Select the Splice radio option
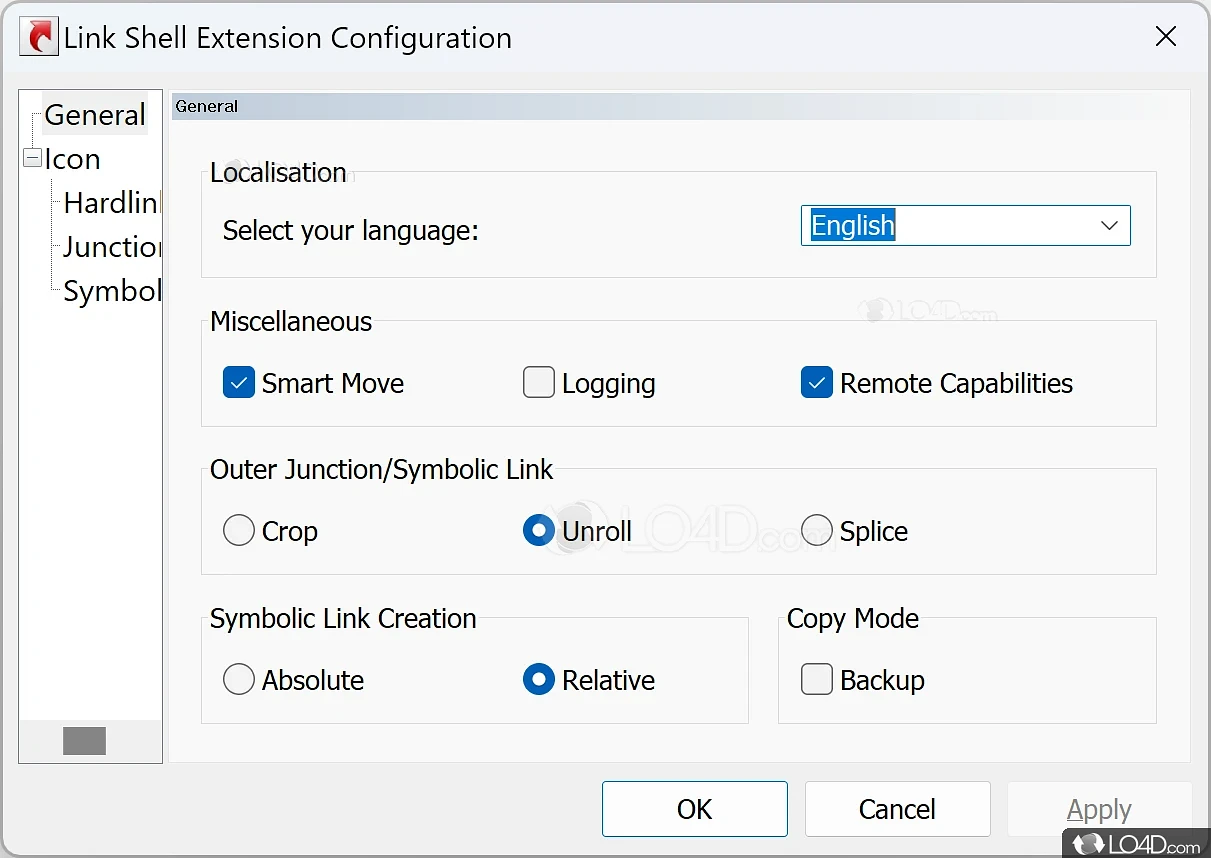 coord(817,531)
